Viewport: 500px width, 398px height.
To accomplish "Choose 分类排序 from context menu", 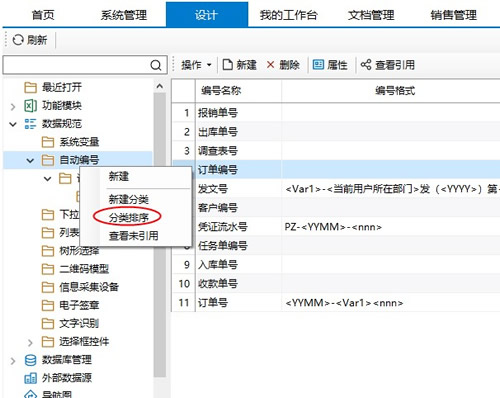I will (x=129, y=218).
